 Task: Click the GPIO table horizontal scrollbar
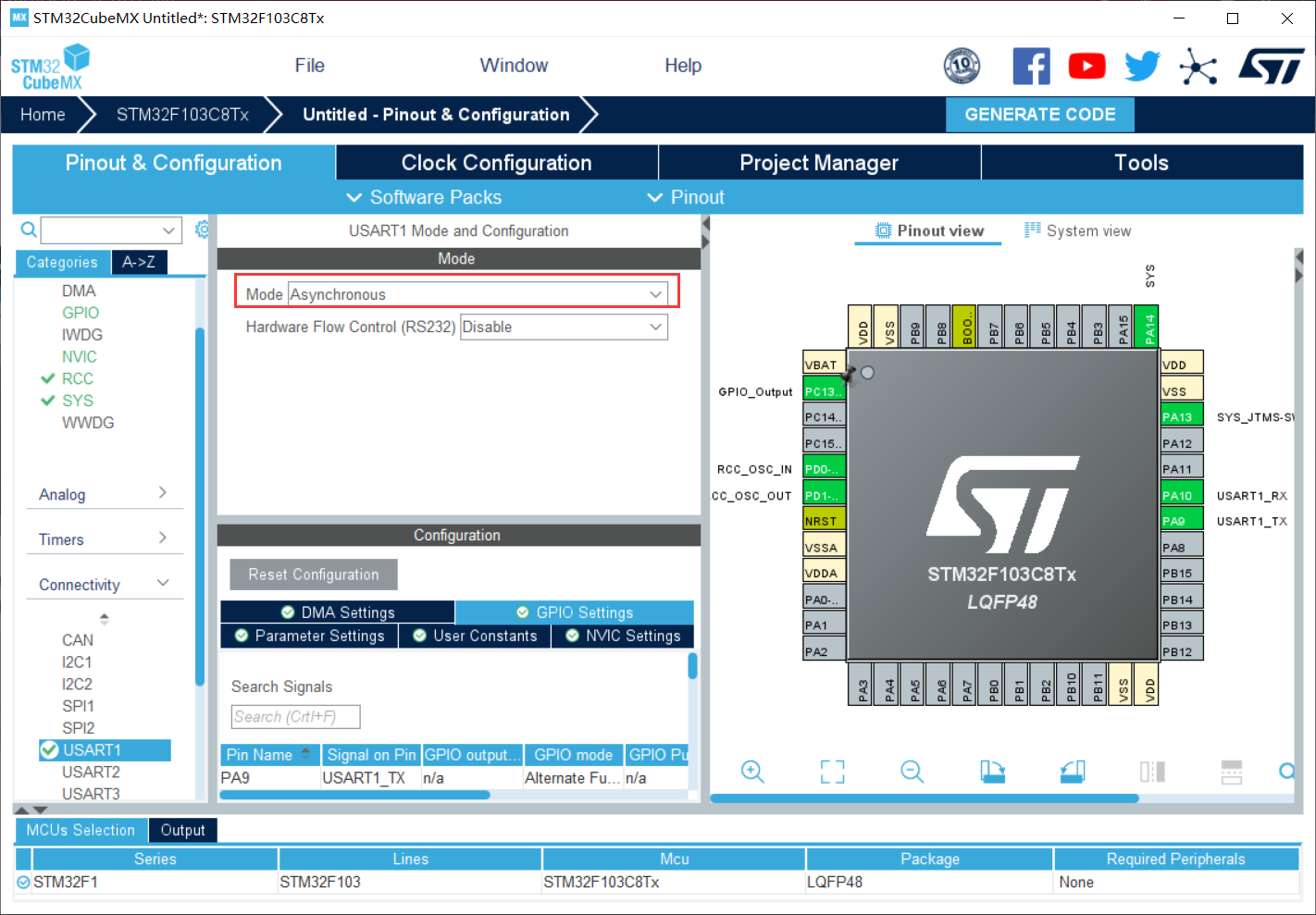(x=354, y=795)
